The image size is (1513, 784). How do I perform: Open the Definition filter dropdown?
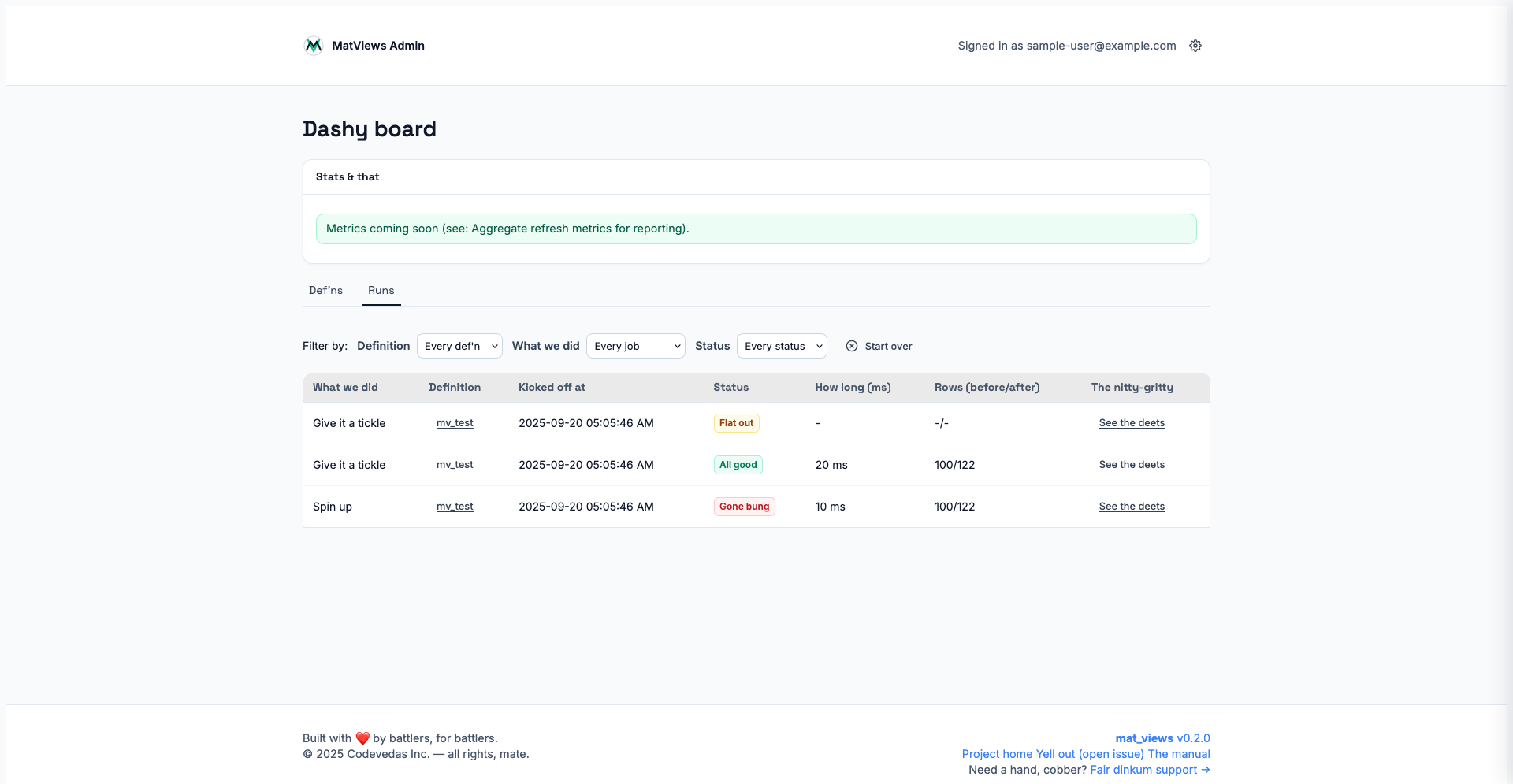point(459,346)
